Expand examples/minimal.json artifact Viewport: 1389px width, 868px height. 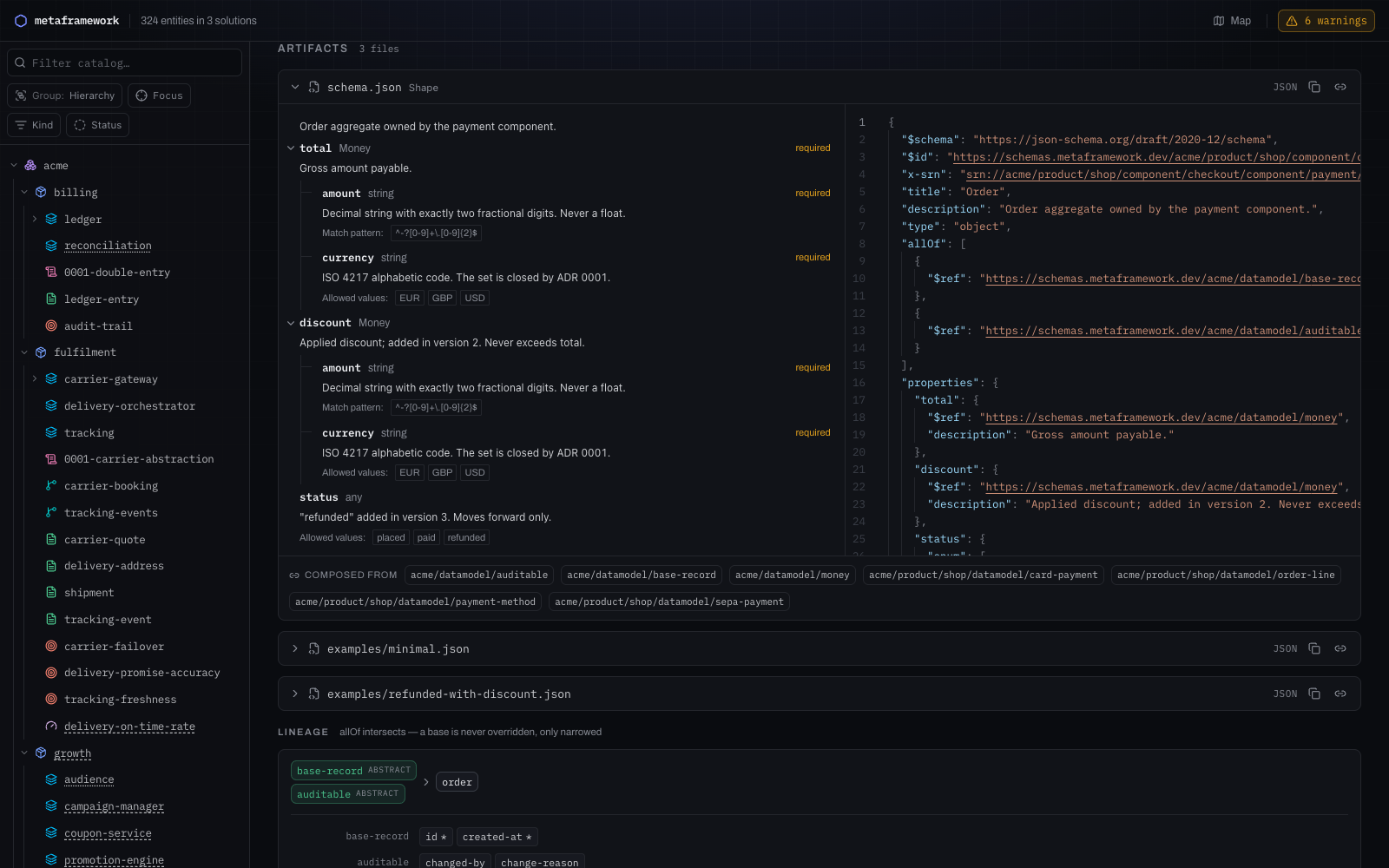tap(295, 648)
